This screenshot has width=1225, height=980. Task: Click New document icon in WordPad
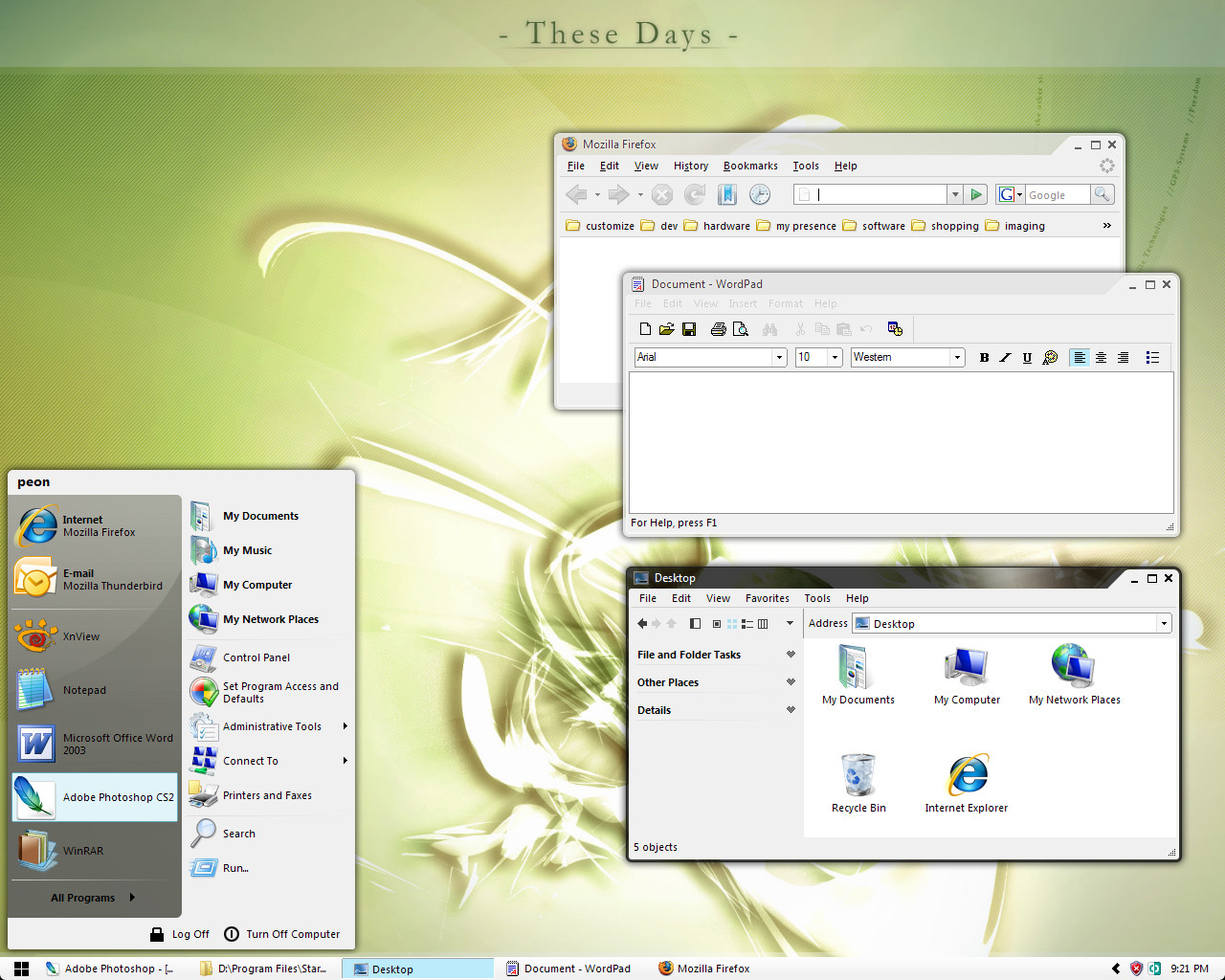pyautogui.click(x=645, y=329)
